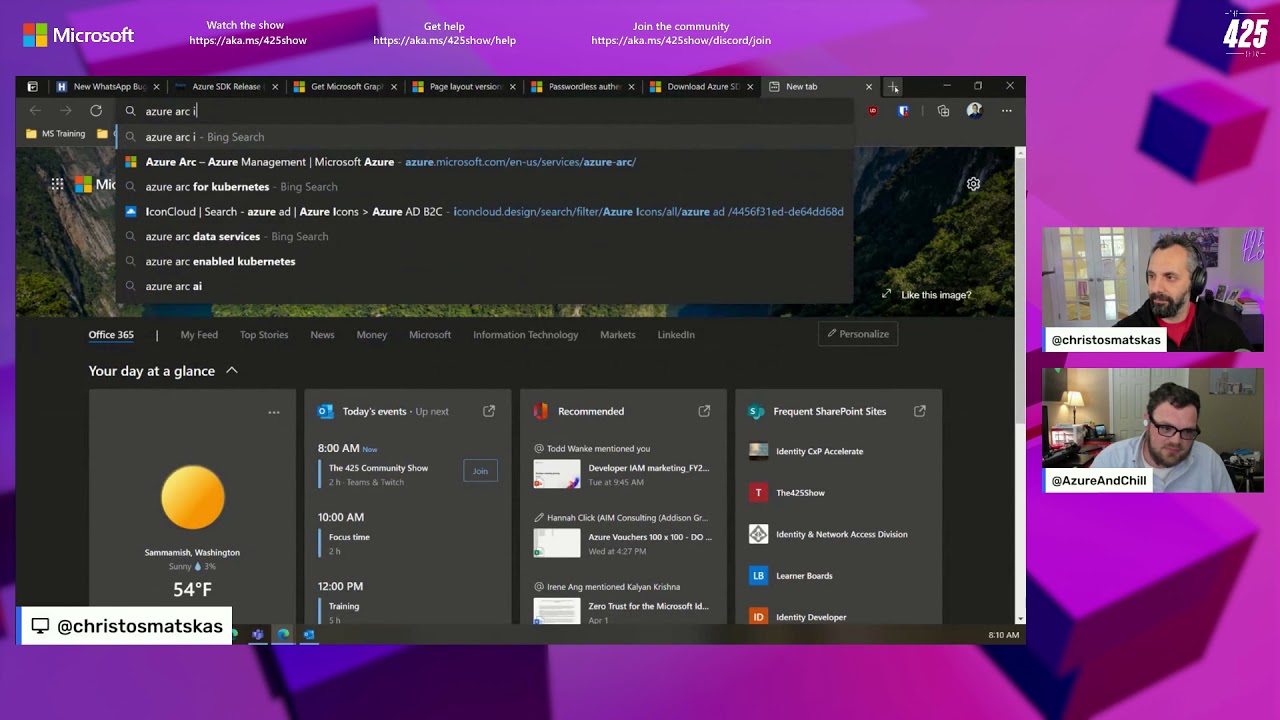Open Azure Vouchers 100 x 100 spreadsheet
Viewport: 1280px width, 720px height.
622,543
